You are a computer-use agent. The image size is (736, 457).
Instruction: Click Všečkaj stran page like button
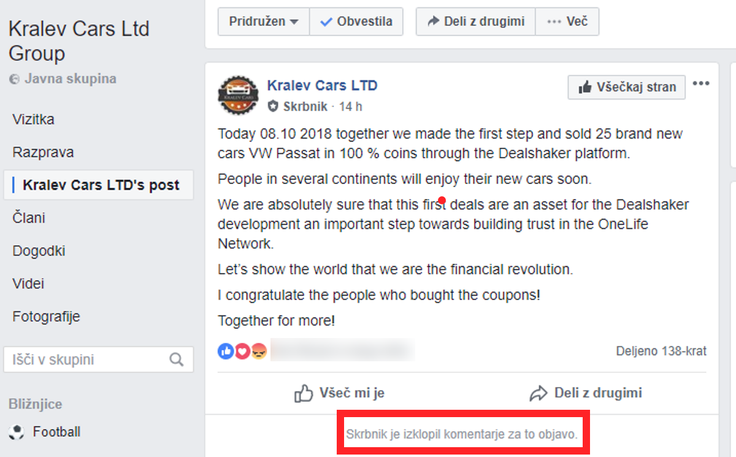[x=626, y=87]
